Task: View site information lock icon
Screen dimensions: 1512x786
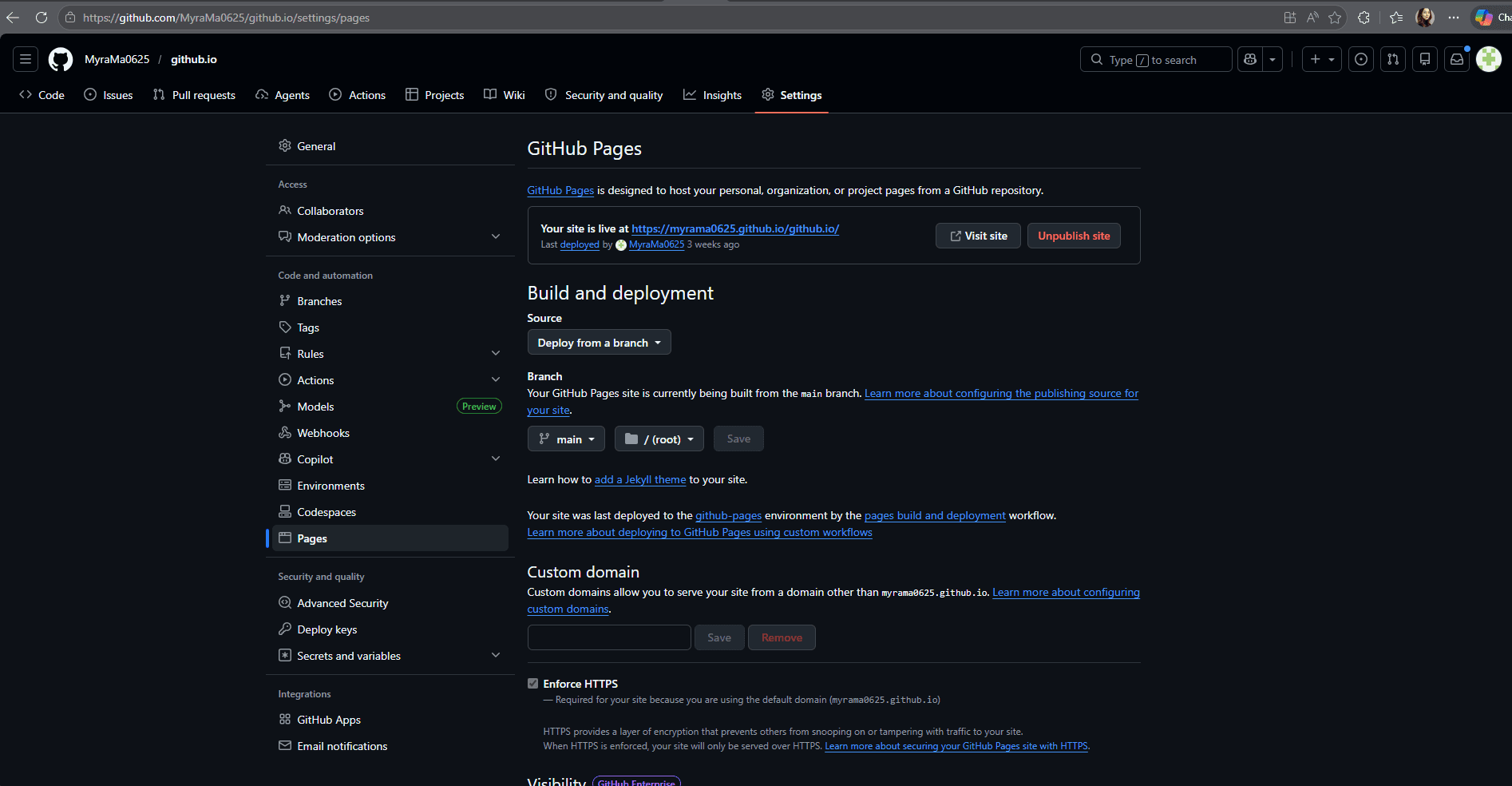Action: click(x=70, y=18)
